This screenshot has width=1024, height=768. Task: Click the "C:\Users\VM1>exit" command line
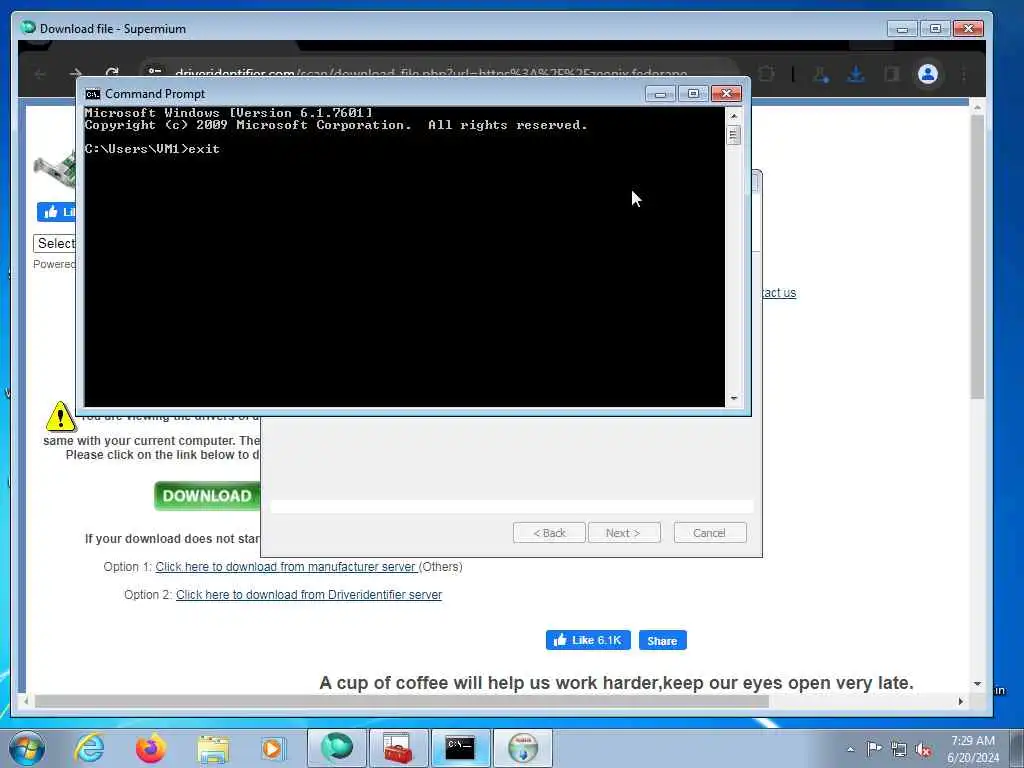click(152, 149)
